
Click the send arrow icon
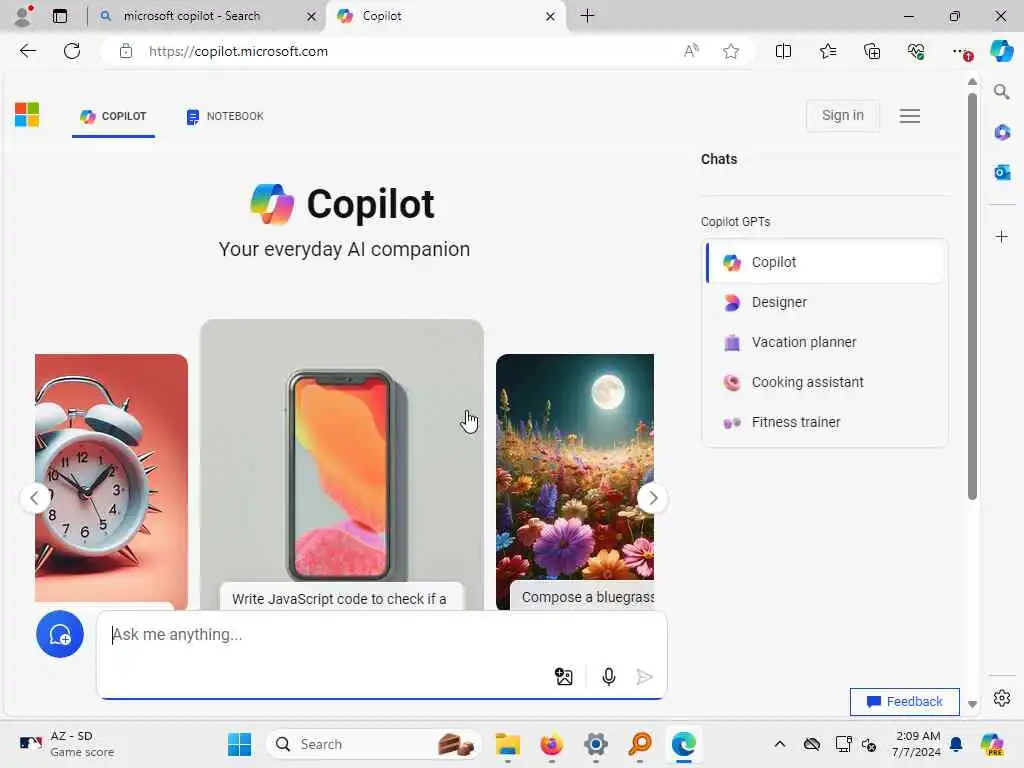click(644, 677)
